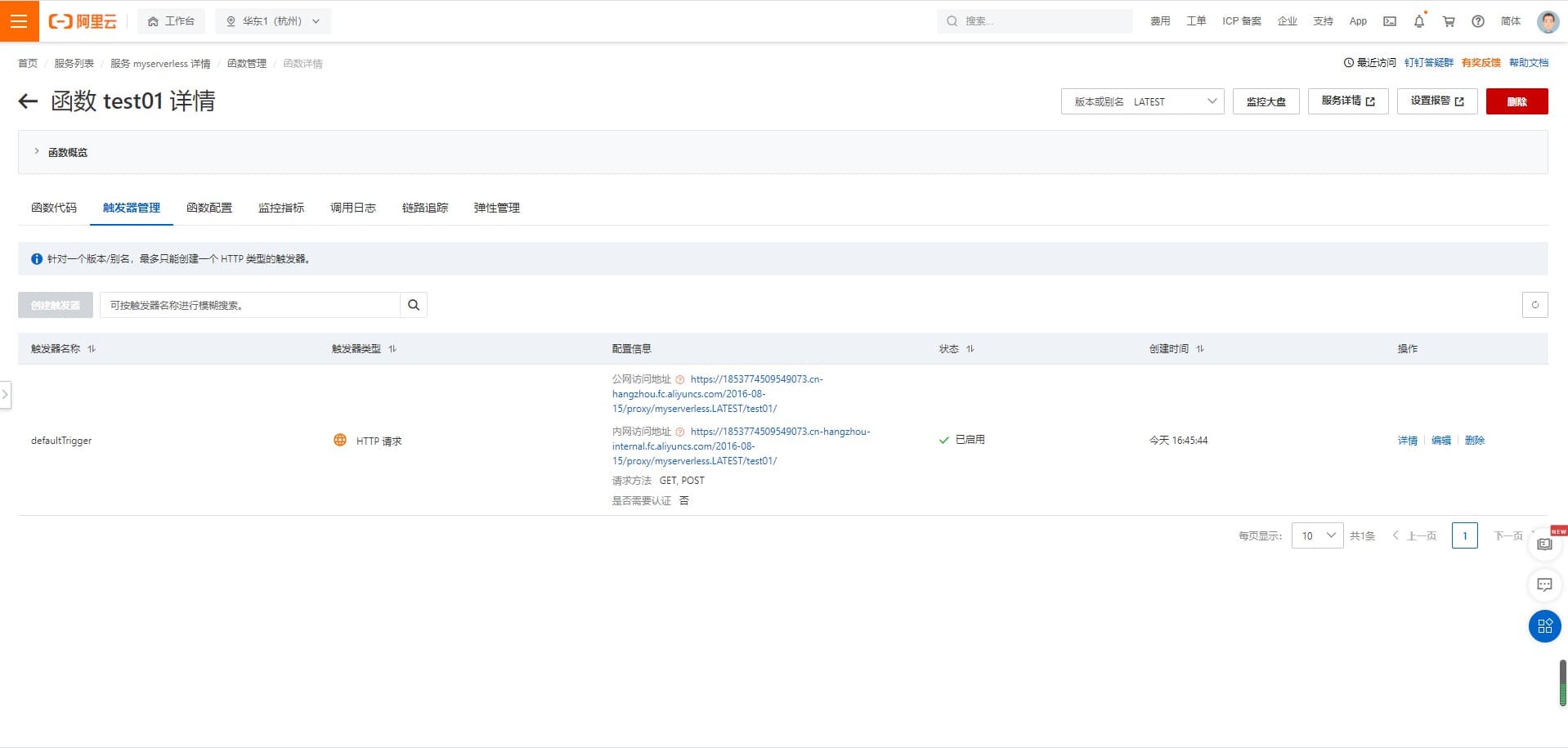The height and width of the screenshot is (748, 1568).
Task: Click the help question mark icon
Action: (x=1478, y=22)
